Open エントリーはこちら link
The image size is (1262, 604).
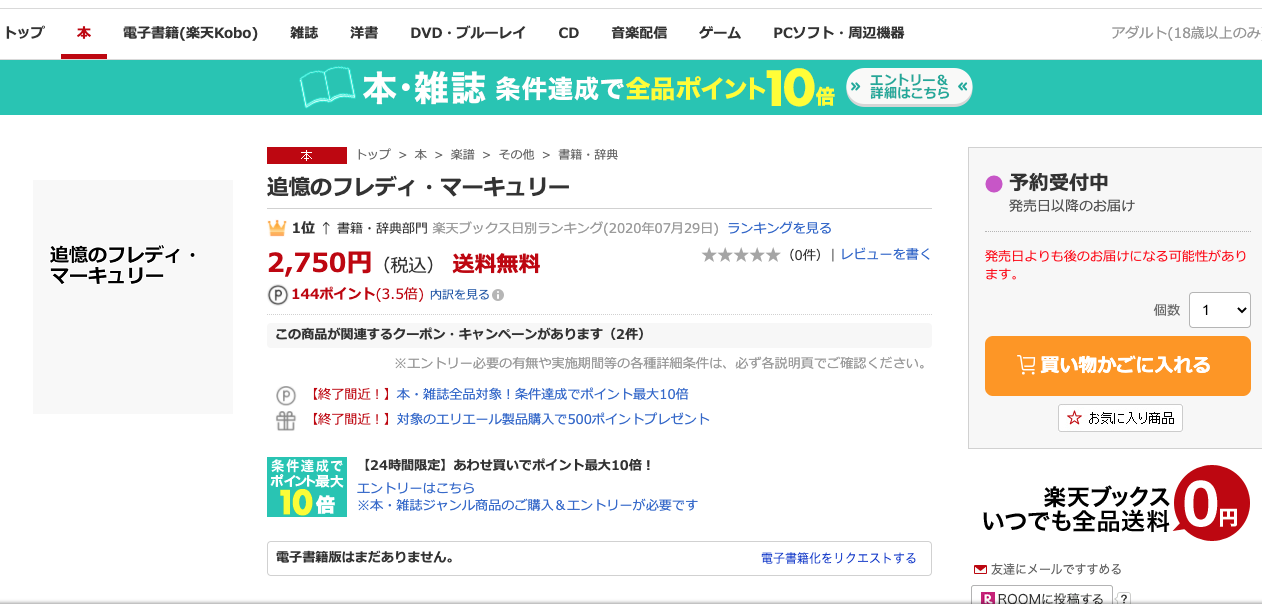416,488
